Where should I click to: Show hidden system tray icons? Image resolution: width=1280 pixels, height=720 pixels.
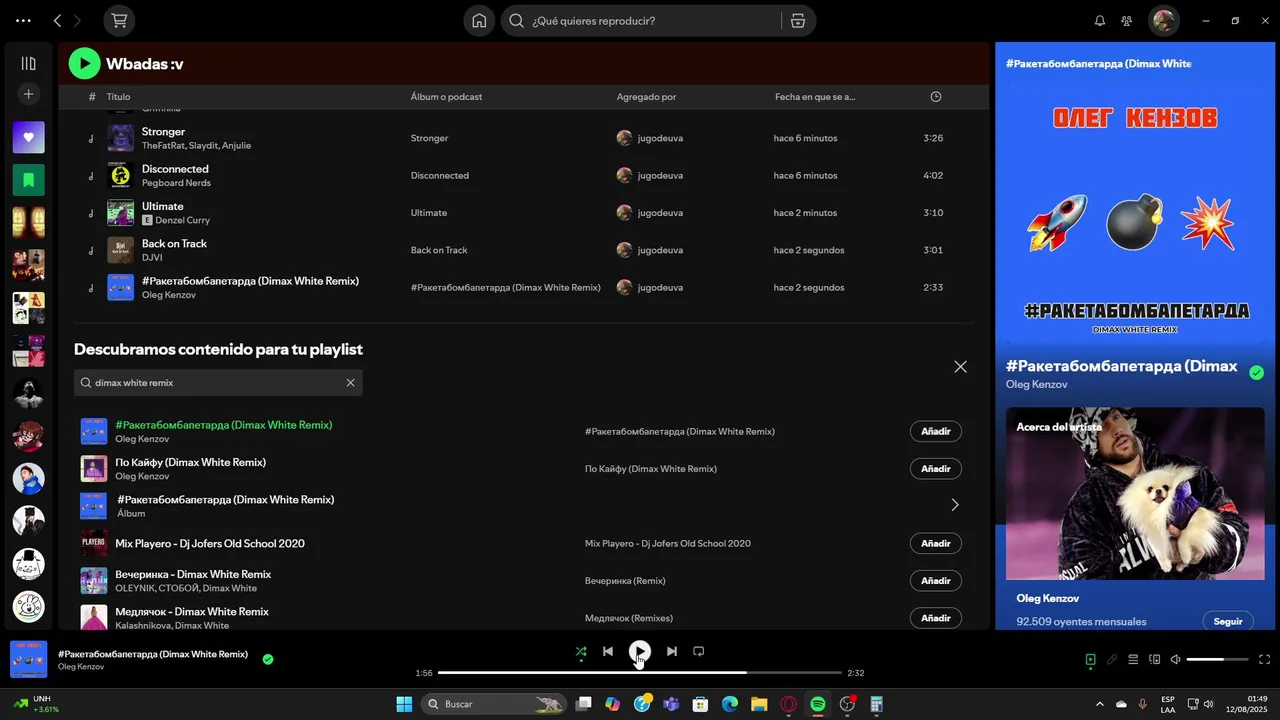point(1101,705)
